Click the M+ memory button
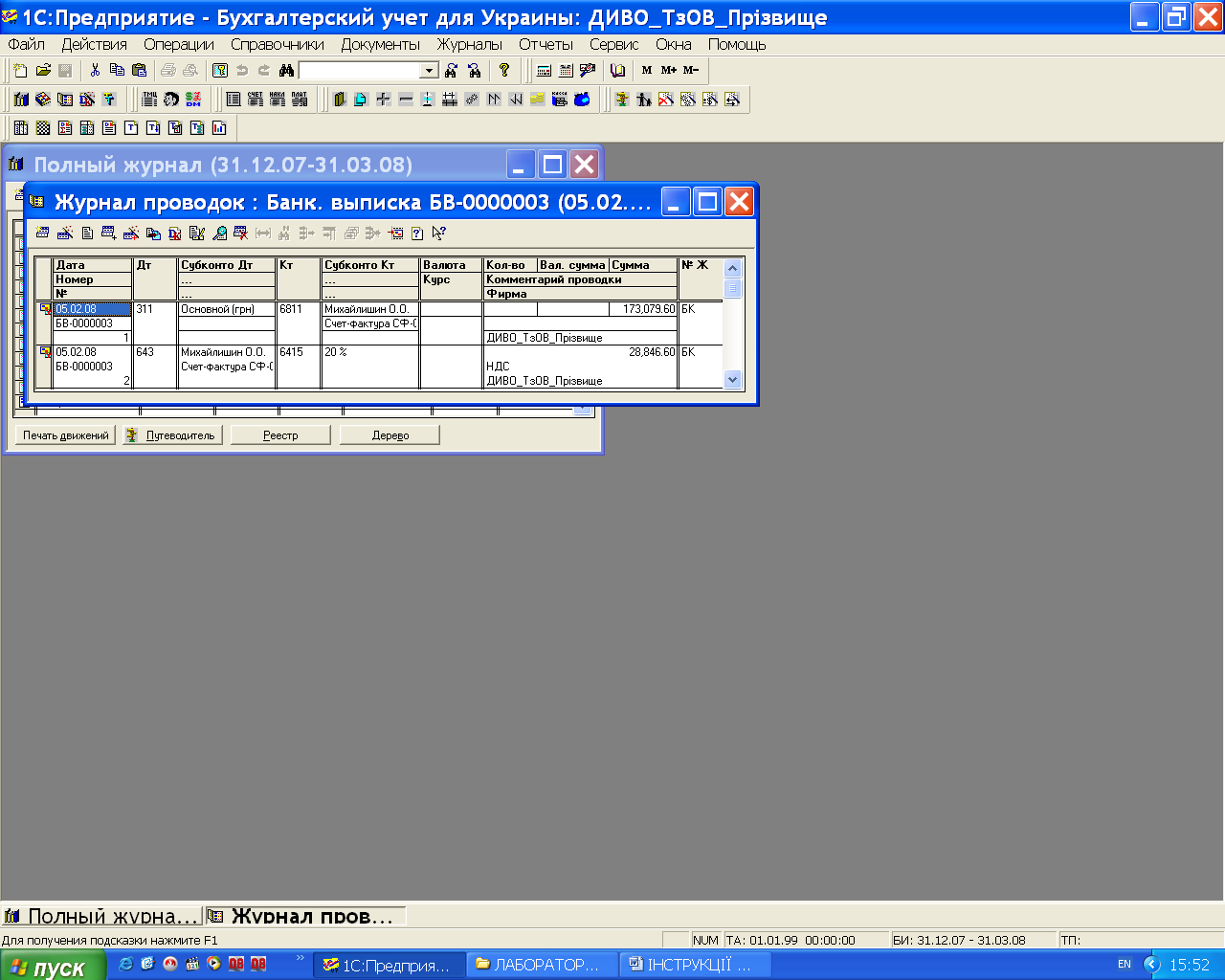 coord(669,71)
